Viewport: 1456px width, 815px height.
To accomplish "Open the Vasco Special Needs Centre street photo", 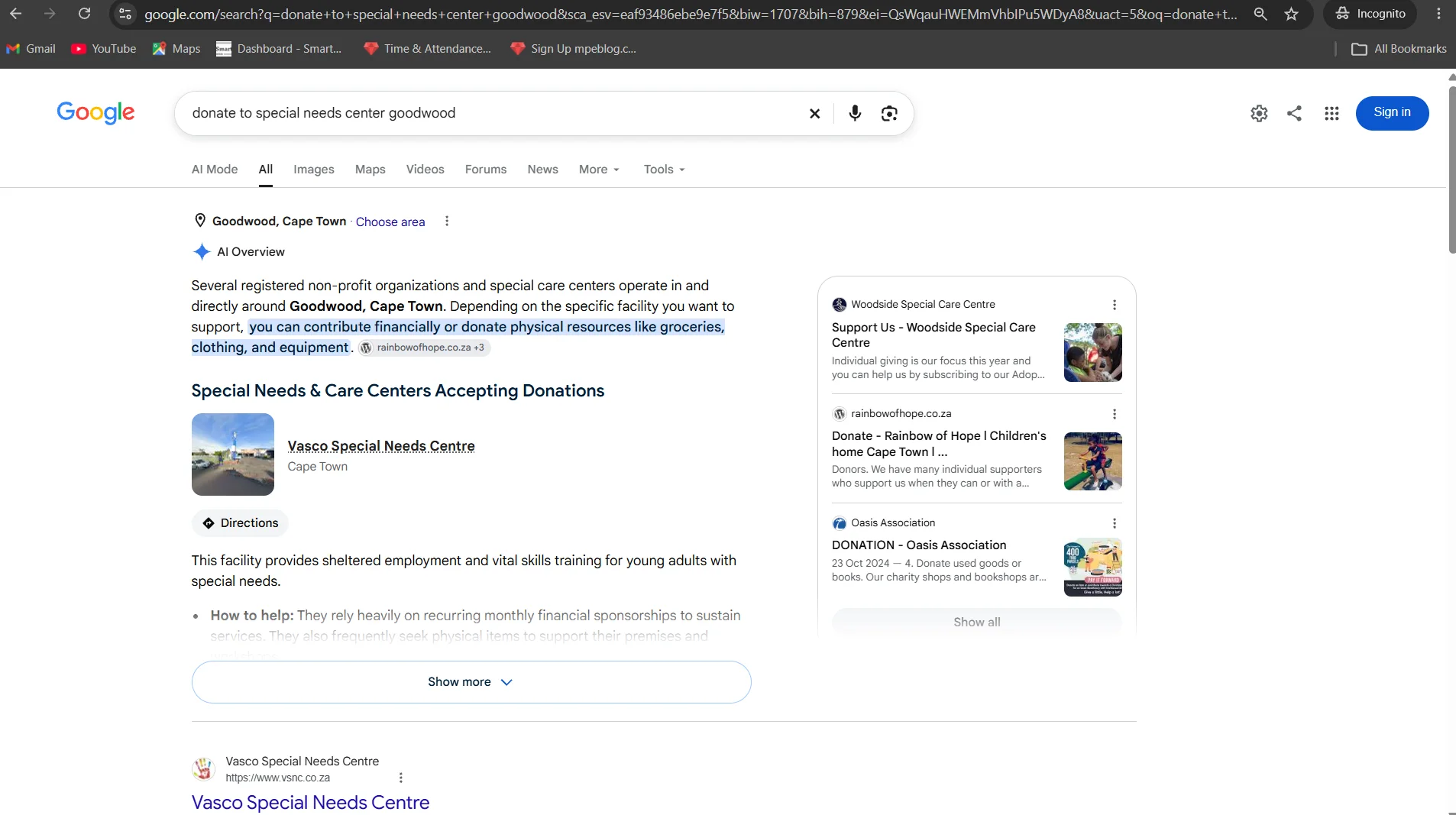I will click(233, 454).
